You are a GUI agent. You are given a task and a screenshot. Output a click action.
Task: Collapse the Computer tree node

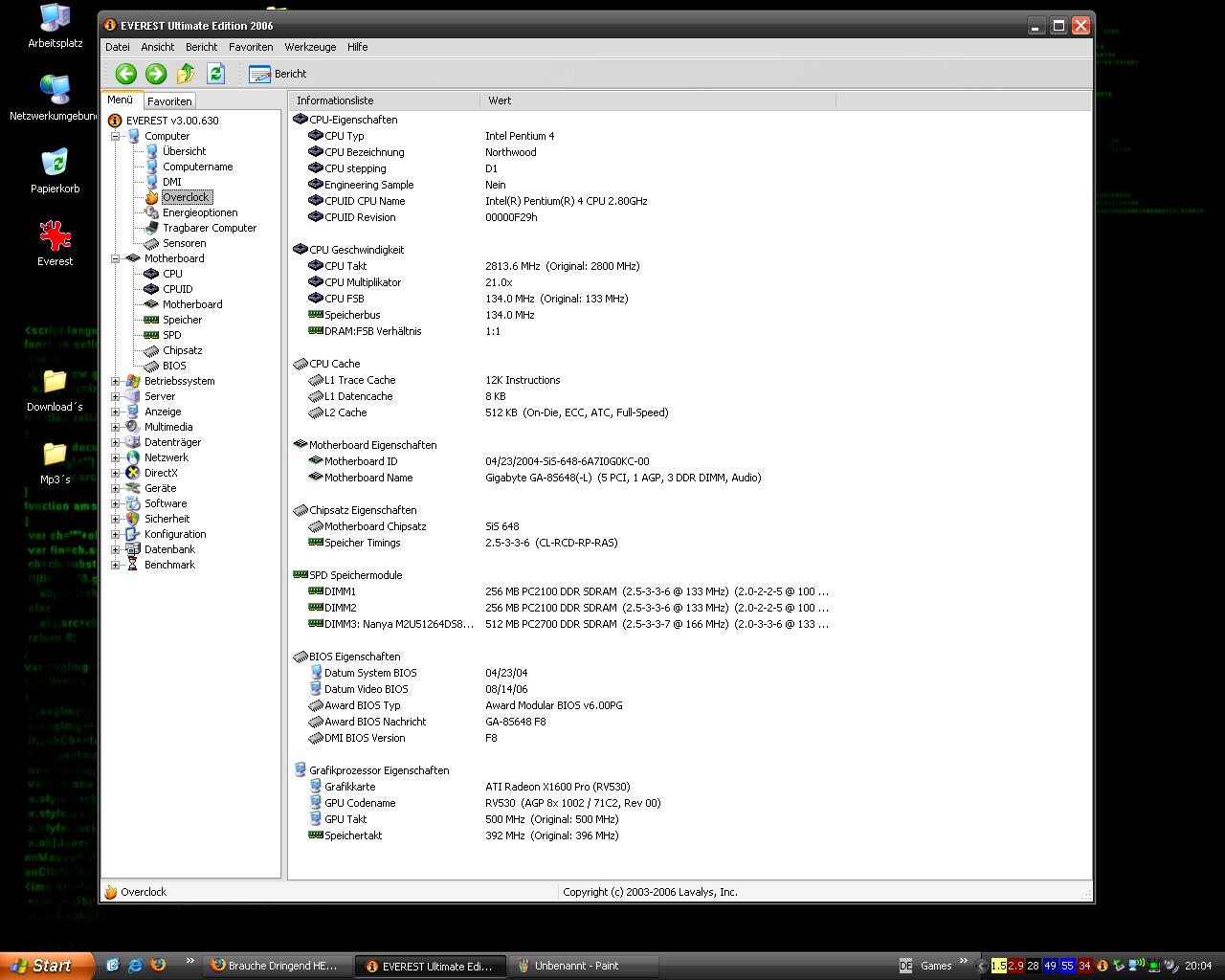pyautogui.click(x=116, y=136)
